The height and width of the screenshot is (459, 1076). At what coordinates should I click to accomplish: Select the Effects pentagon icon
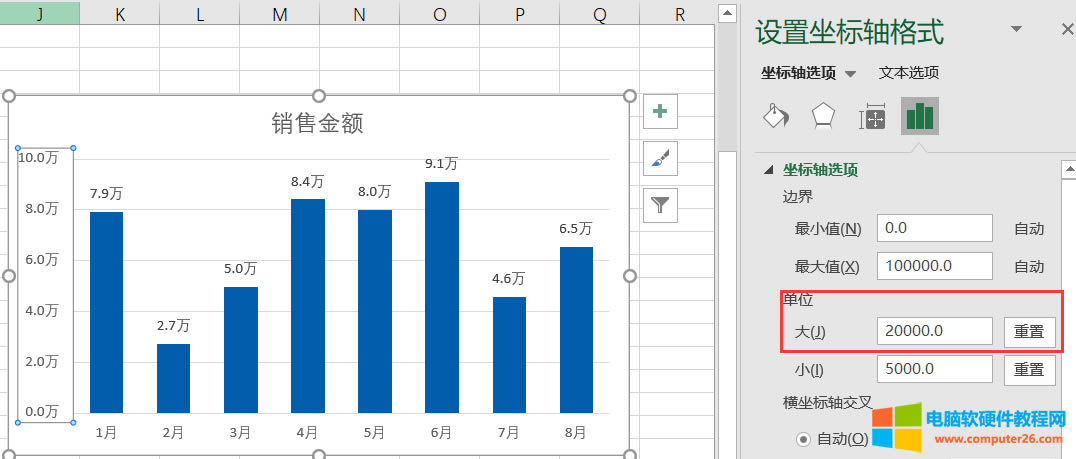tap(823, 117)
